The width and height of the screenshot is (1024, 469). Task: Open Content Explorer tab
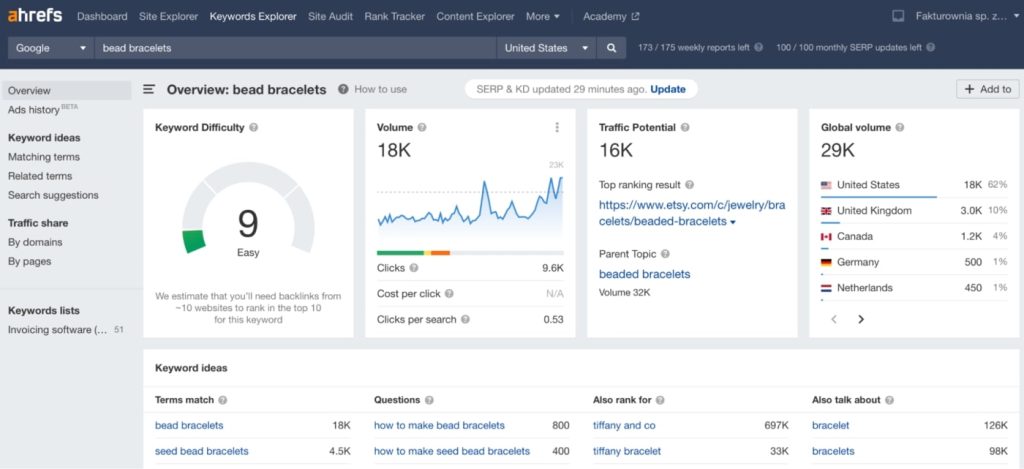475,16
